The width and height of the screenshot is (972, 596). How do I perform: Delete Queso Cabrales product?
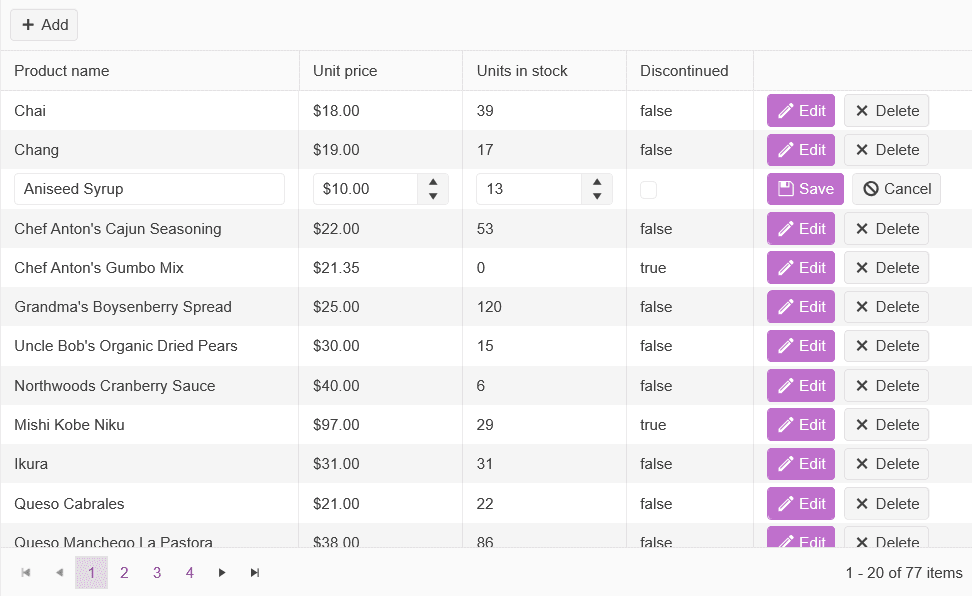[886, 504]
